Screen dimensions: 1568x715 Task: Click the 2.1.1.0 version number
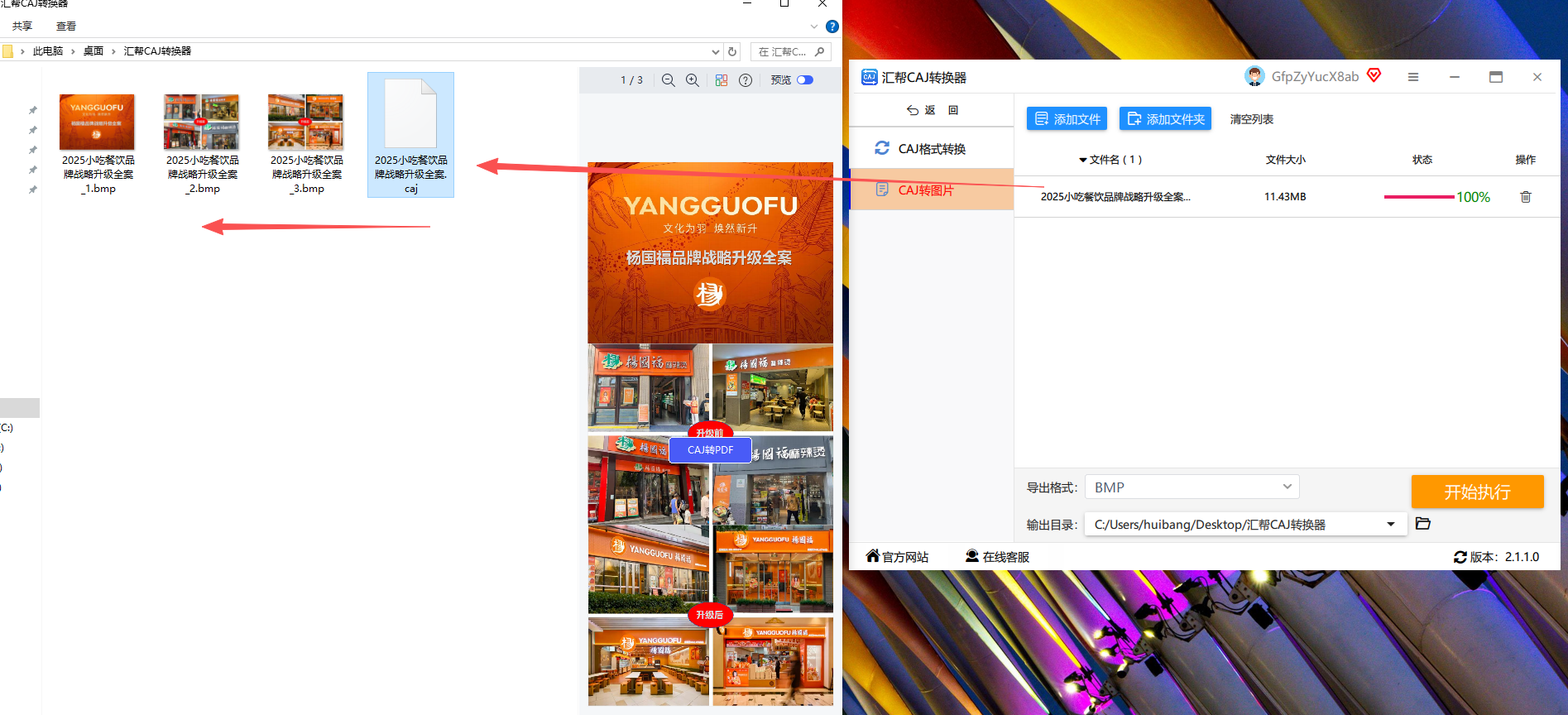pos(1522,557)
